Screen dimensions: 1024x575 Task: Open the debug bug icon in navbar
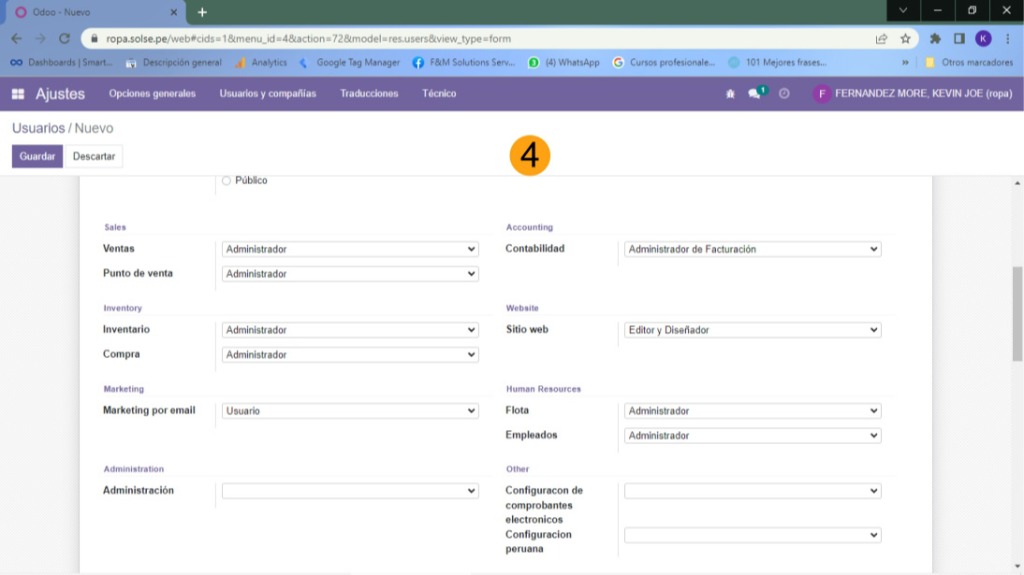(x=730, y=94)
